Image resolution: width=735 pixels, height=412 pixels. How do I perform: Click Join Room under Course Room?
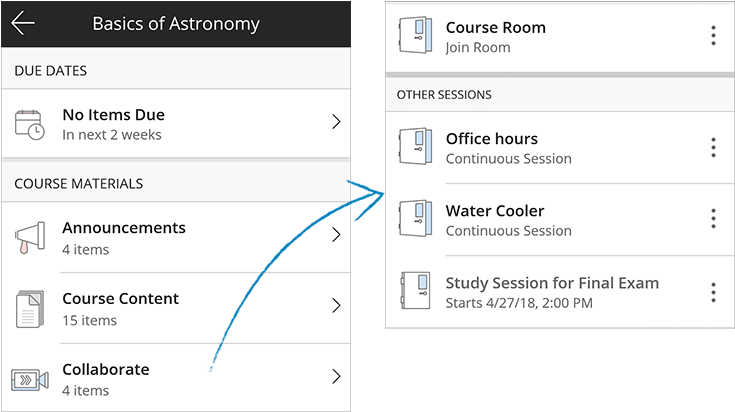(477, 47)
